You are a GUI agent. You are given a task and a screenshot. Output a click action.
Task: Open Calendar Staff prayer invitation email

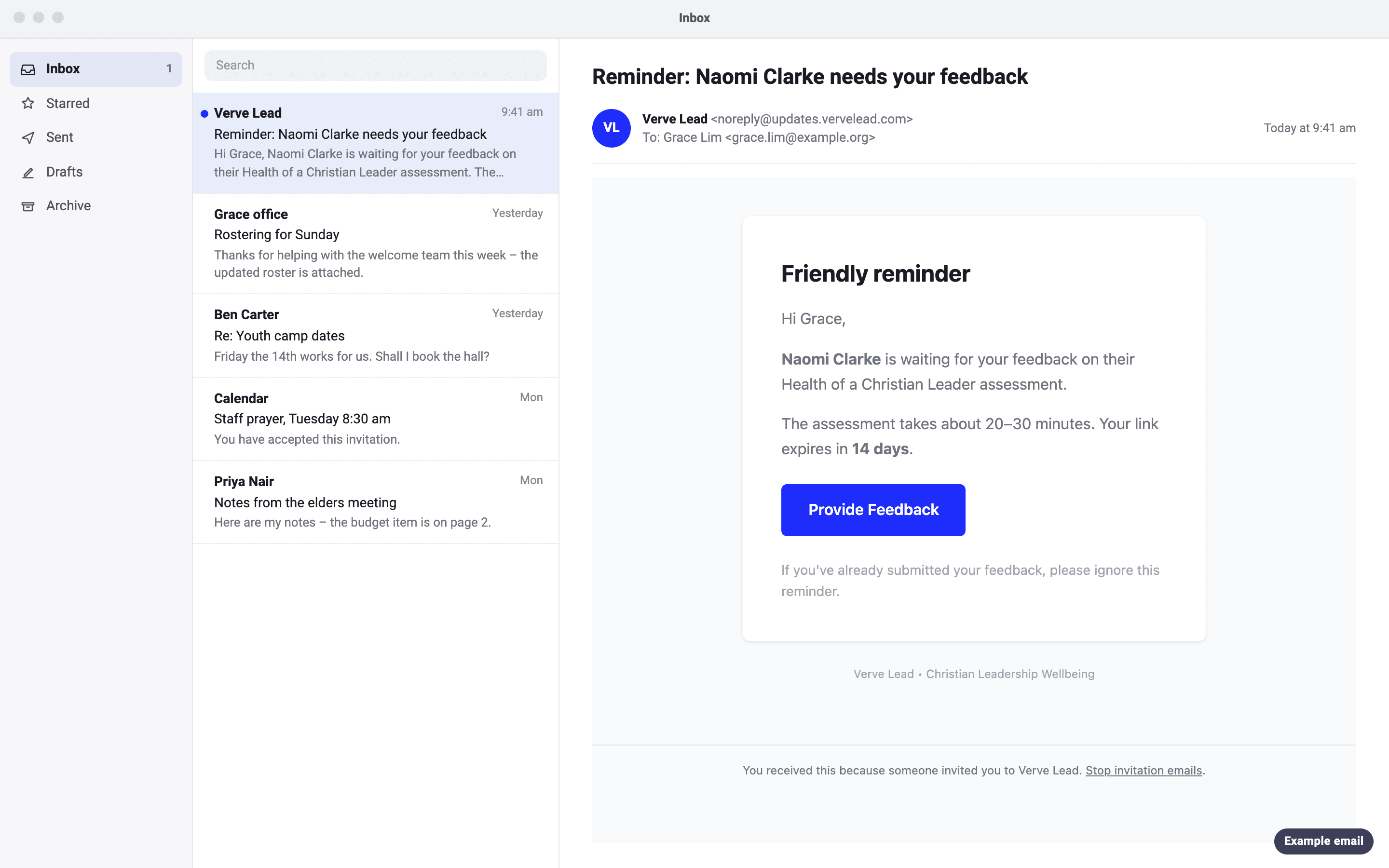375,419
